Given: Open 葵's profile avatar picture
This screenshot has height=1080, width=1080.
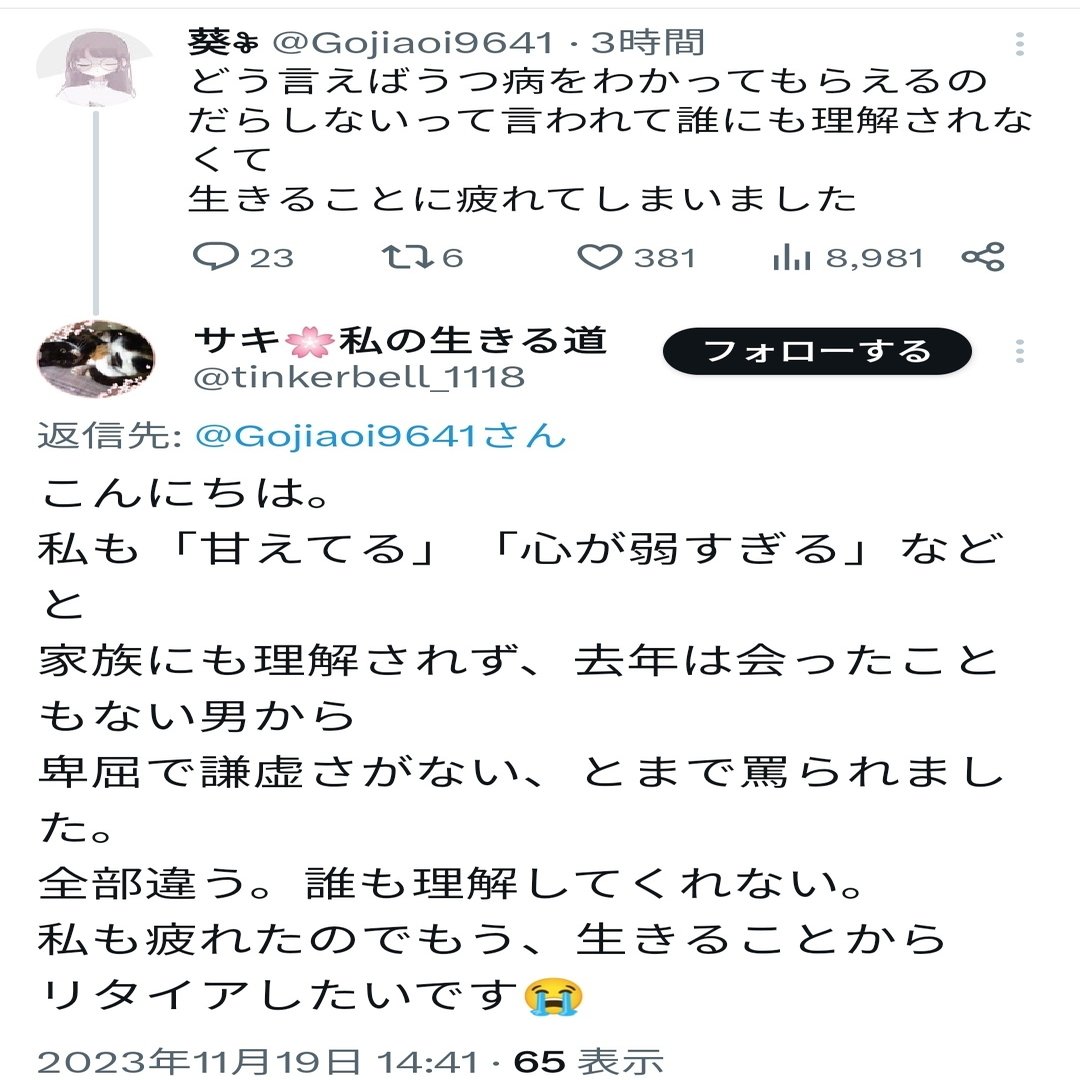Looking at the screenshot, I should (x=95, y=68).
